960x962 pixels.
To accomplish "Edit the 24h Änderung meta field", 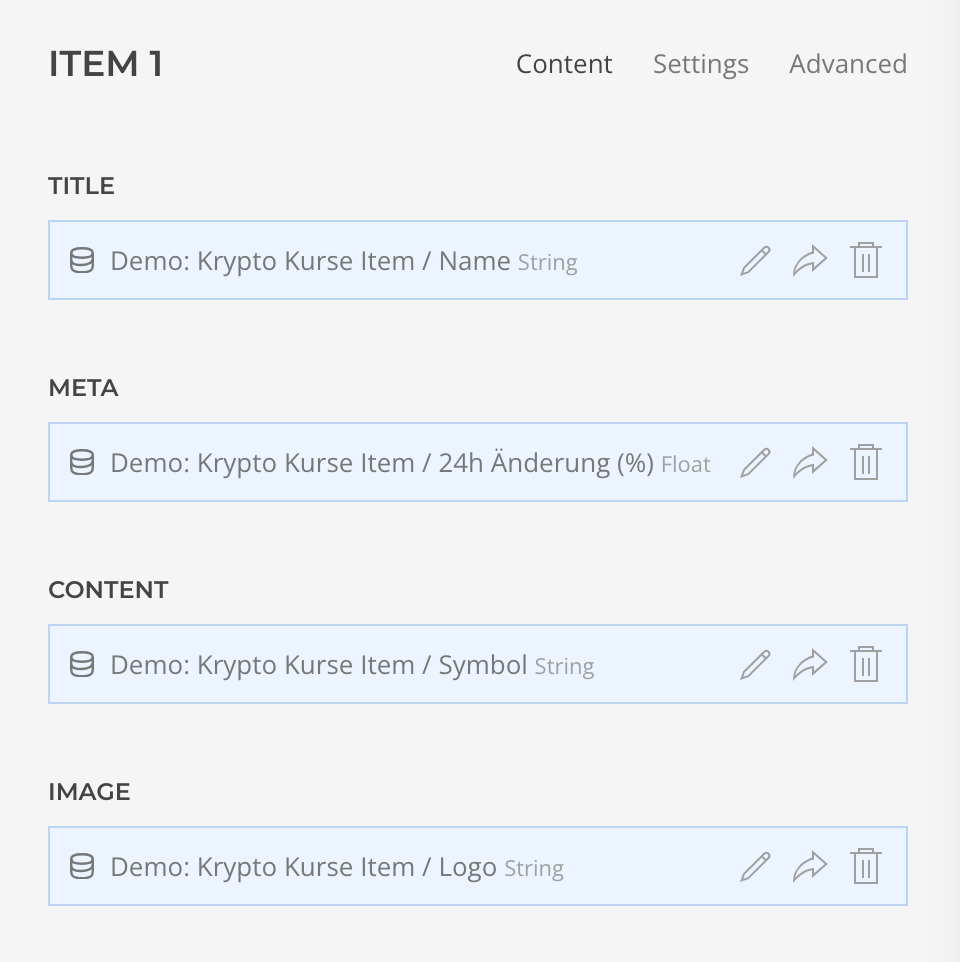I will [754, 462].
